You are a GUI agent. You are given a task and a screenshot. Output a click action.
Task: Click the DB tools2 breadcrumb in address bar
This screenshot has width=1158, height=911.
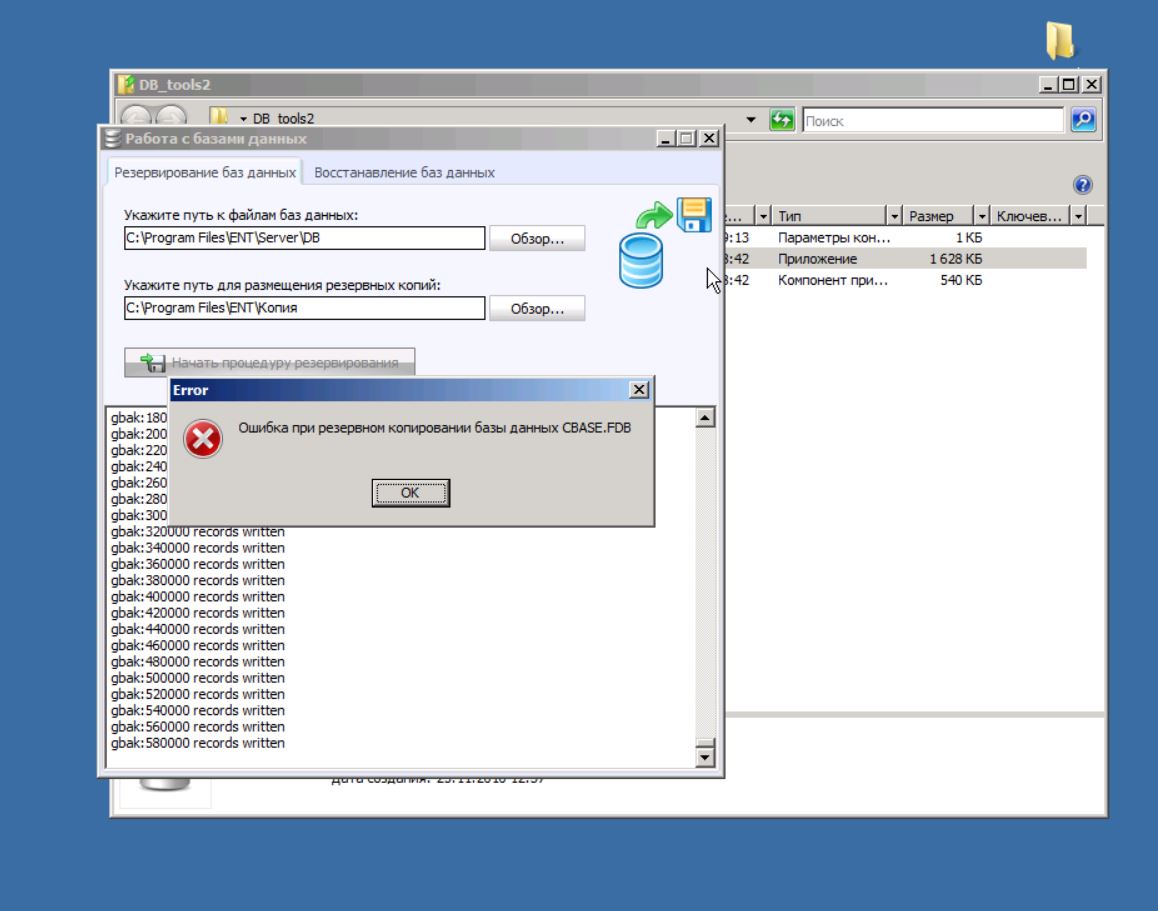pos(284,118)
